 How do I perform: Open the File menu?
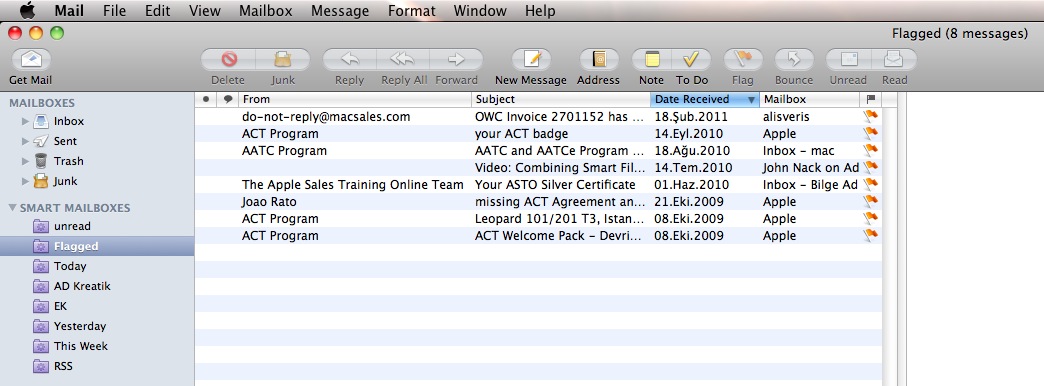pyautogui.click(x=115, y=11)
